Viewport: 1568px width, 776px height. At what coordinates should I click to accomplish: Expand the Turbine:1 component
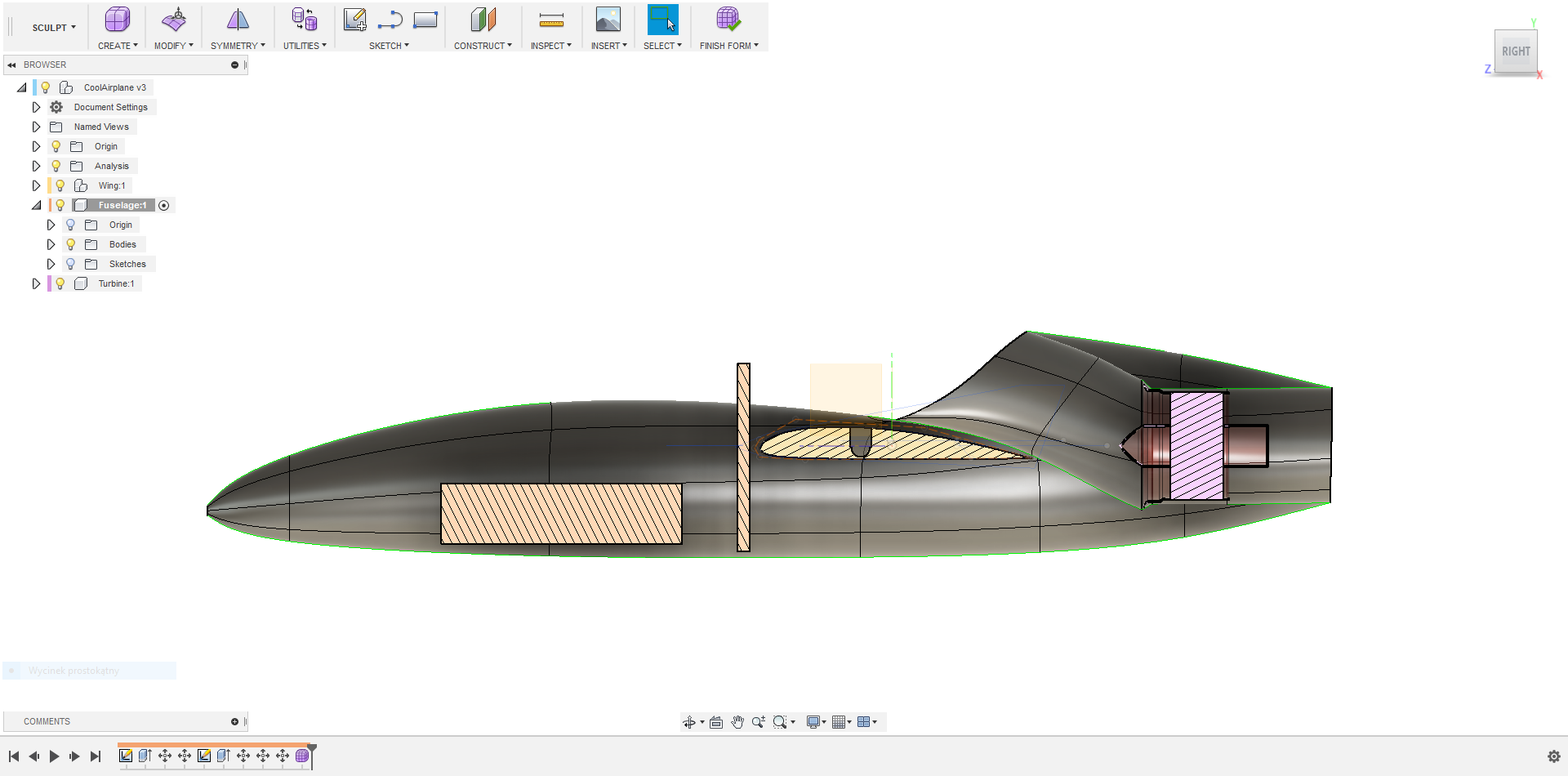point(36,283)
